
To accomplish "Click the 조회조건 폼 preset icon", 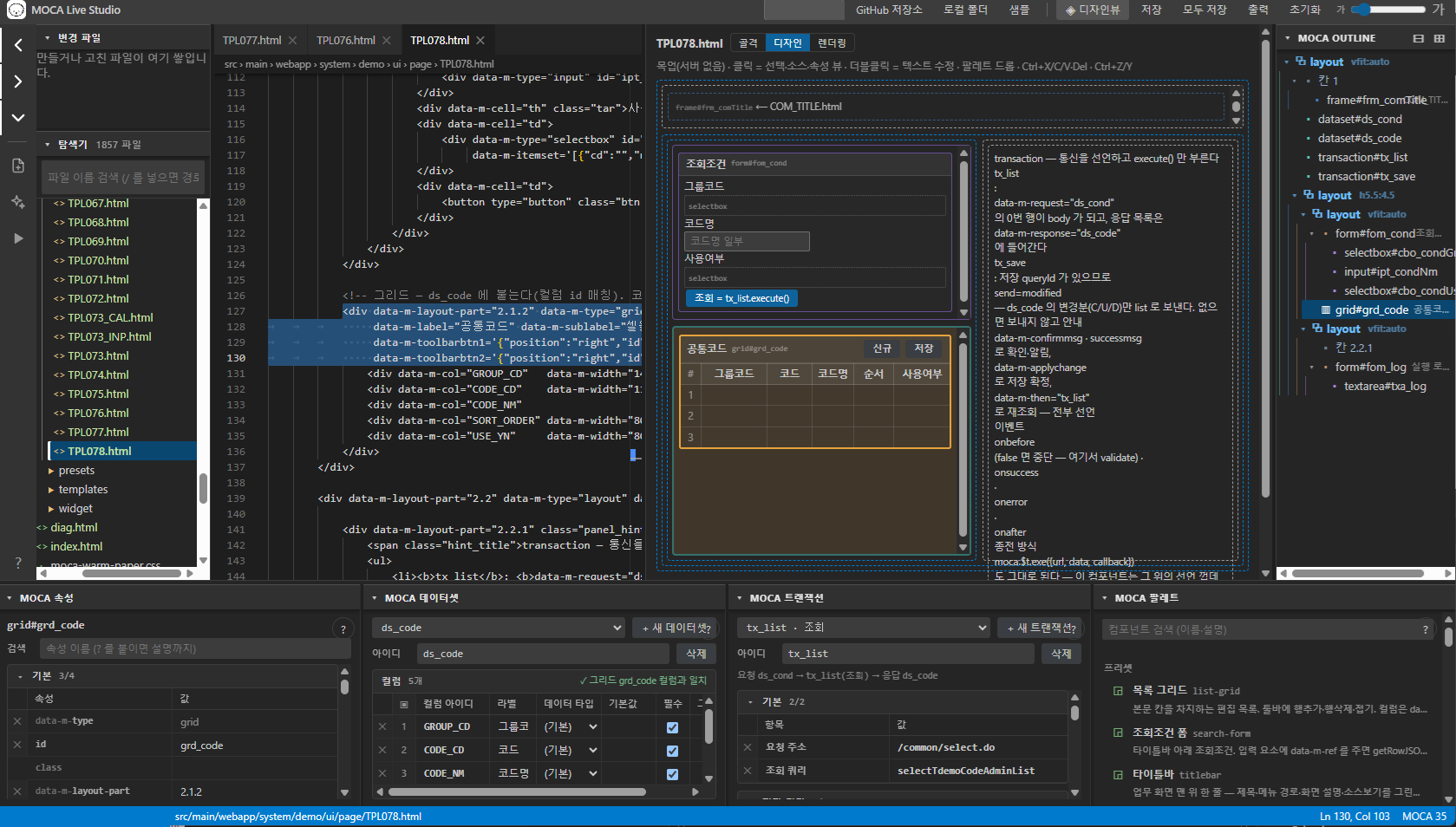I will coord(1119,733).
